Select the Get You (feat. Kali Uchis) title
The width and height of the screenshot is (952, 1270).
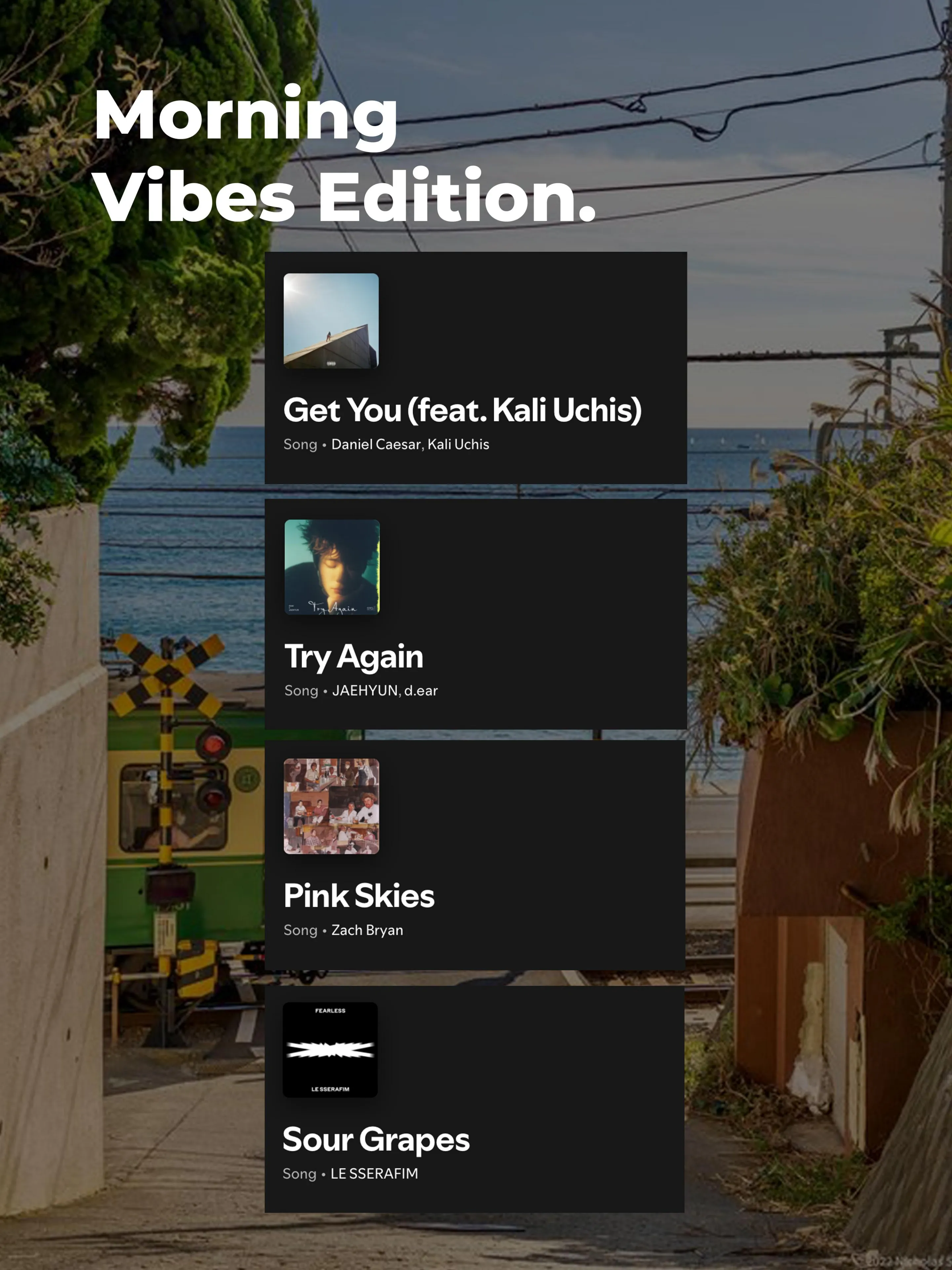462,410
